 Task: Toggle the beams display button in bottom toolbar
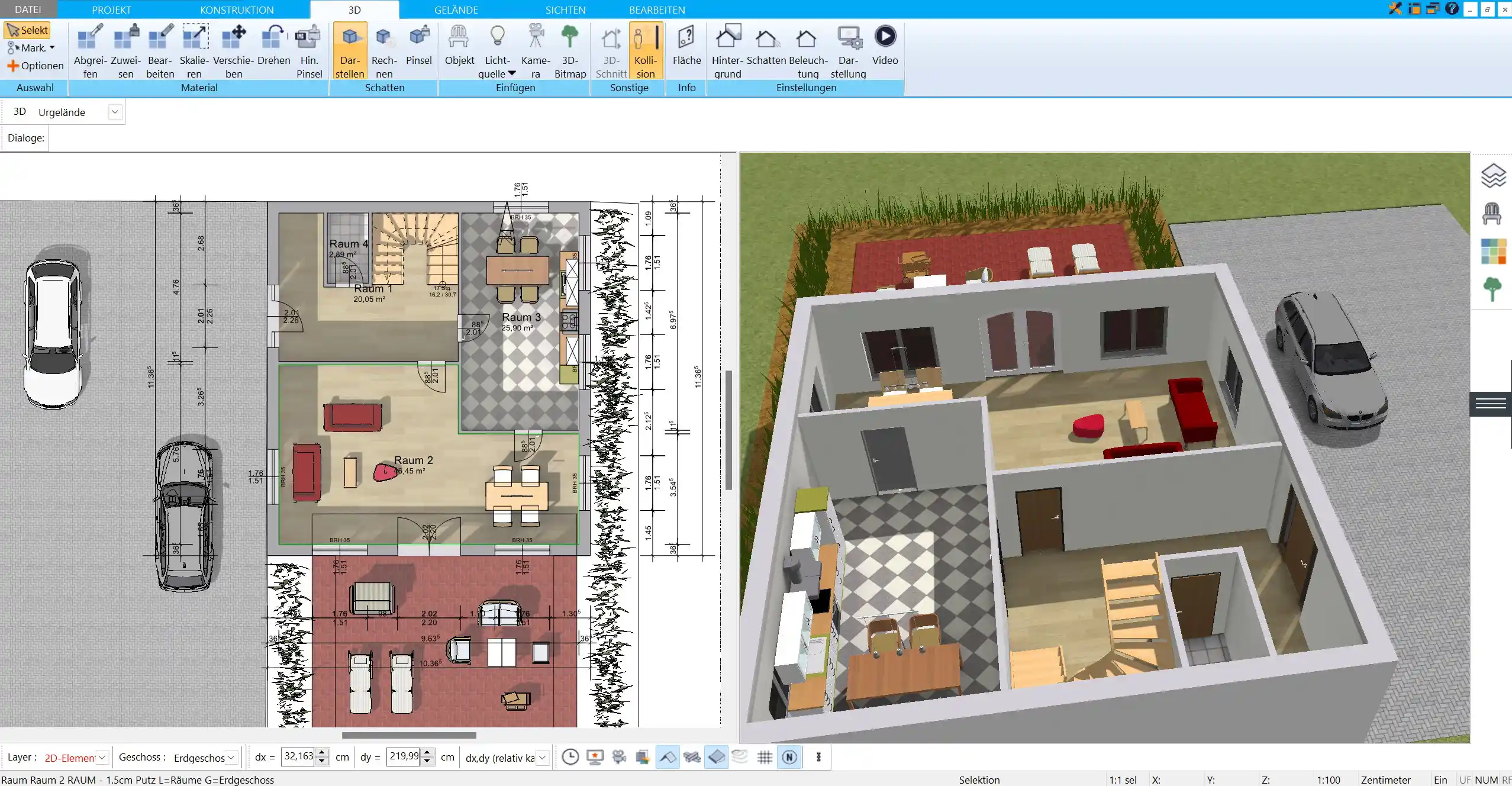tap(692, 757)
